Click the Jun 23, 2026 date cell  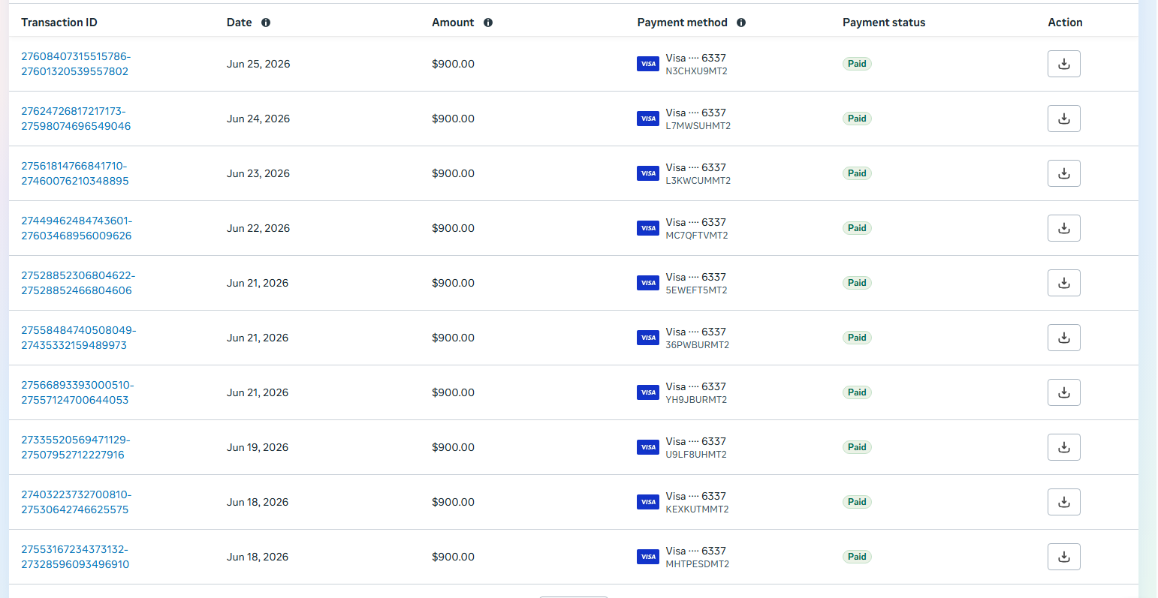[258, 173]
